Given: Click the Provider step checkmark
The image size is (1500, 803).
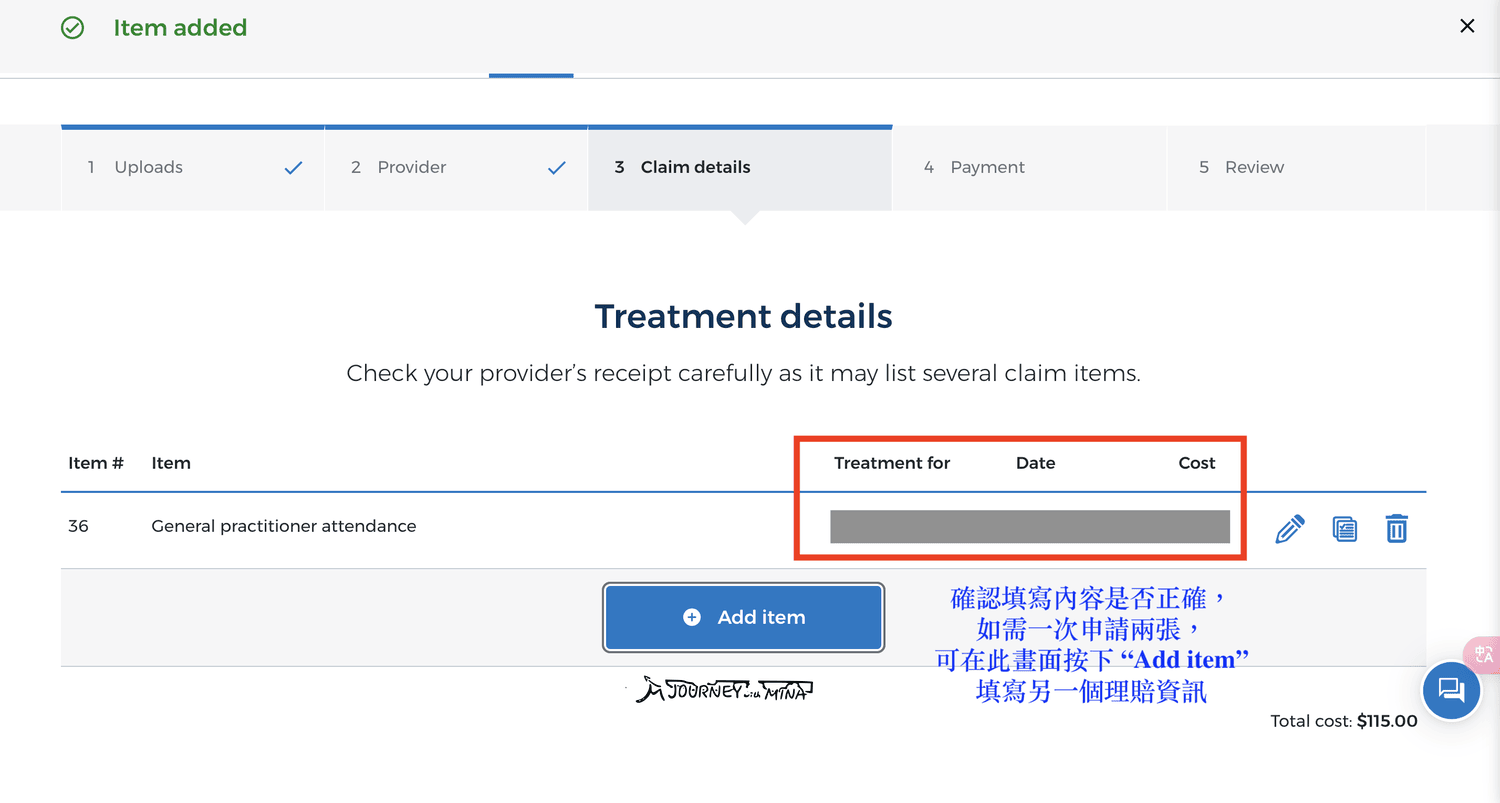Looking at the screenshot, I should click(557, 168).
